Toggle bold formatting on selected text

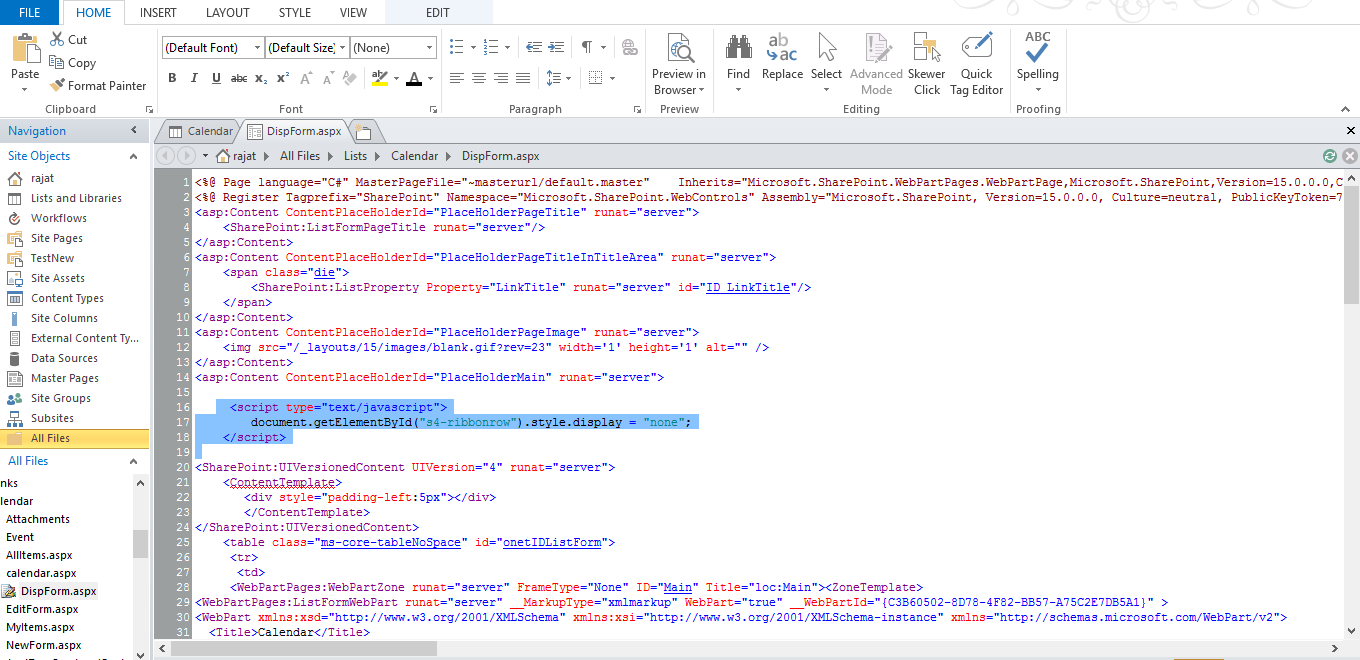point(171,77)
